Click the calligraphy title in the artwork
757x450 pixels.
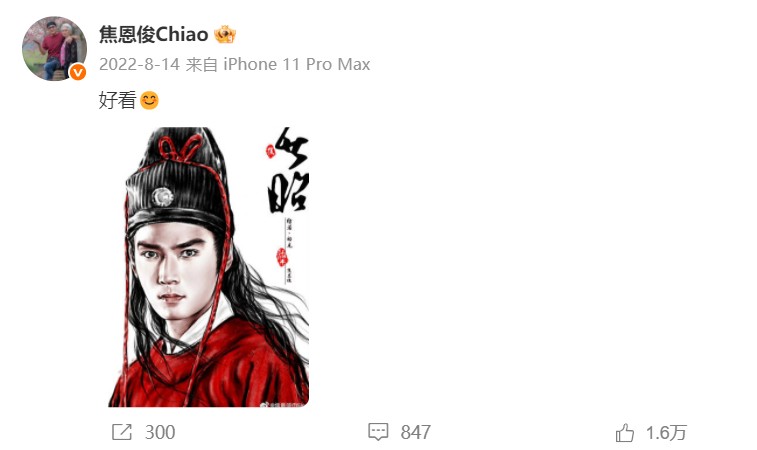tap(289, 170)
